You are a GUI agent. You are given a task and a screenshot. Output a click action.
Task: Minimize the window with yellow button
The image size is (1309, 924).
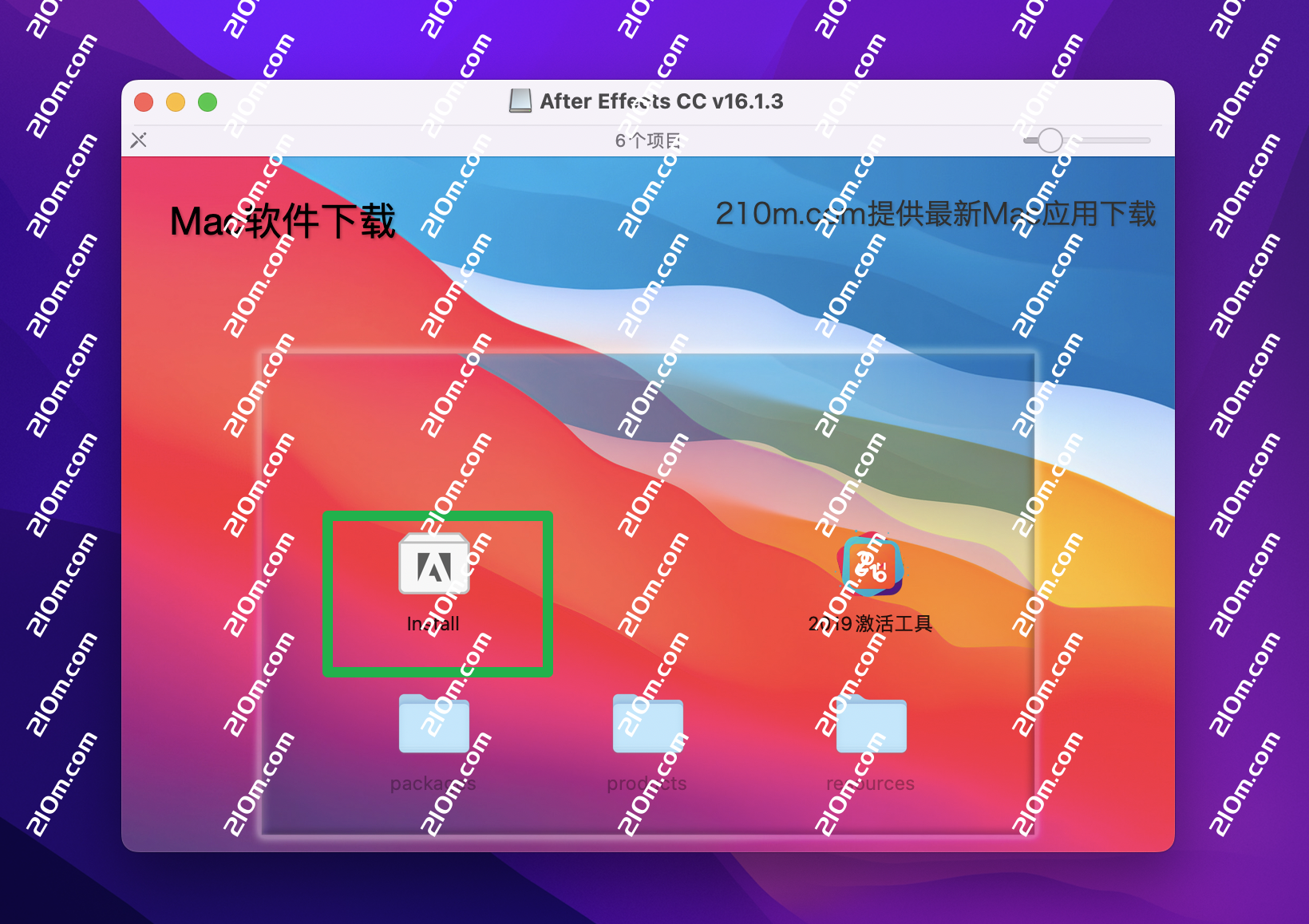(x=176, y=102)
